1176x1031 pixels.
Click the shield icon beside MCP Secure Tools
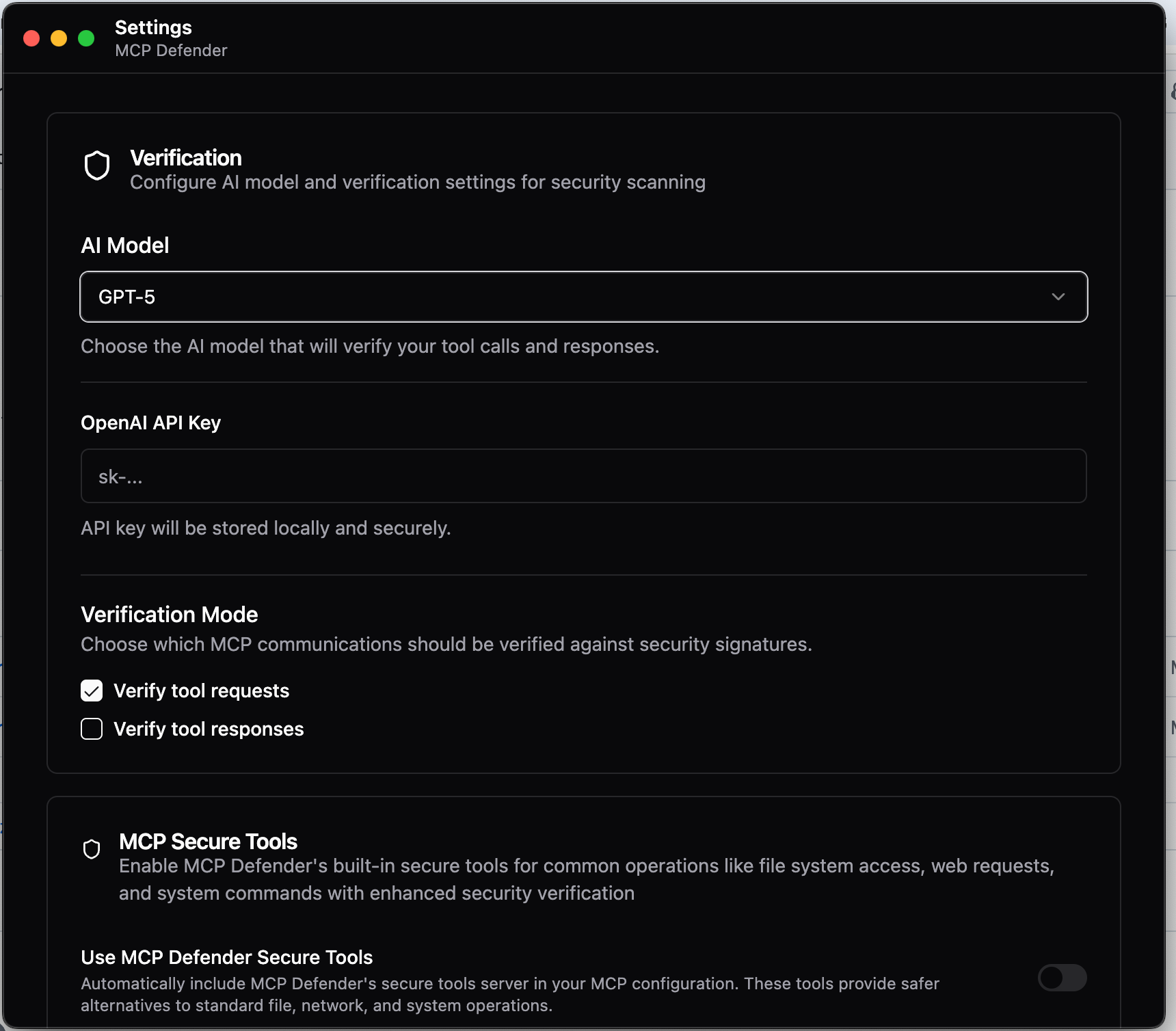[x=92, y=849]
